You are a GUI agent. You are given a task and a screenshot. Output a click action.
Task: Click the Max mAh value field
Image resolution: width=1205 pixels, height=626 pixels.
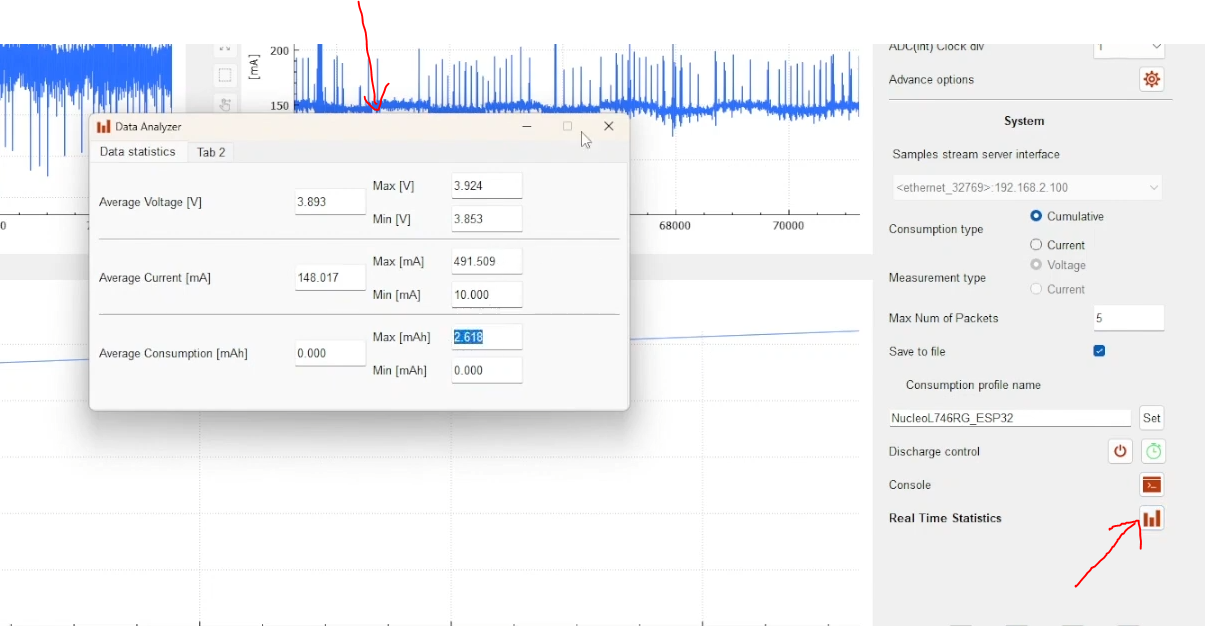pos(486,337)
